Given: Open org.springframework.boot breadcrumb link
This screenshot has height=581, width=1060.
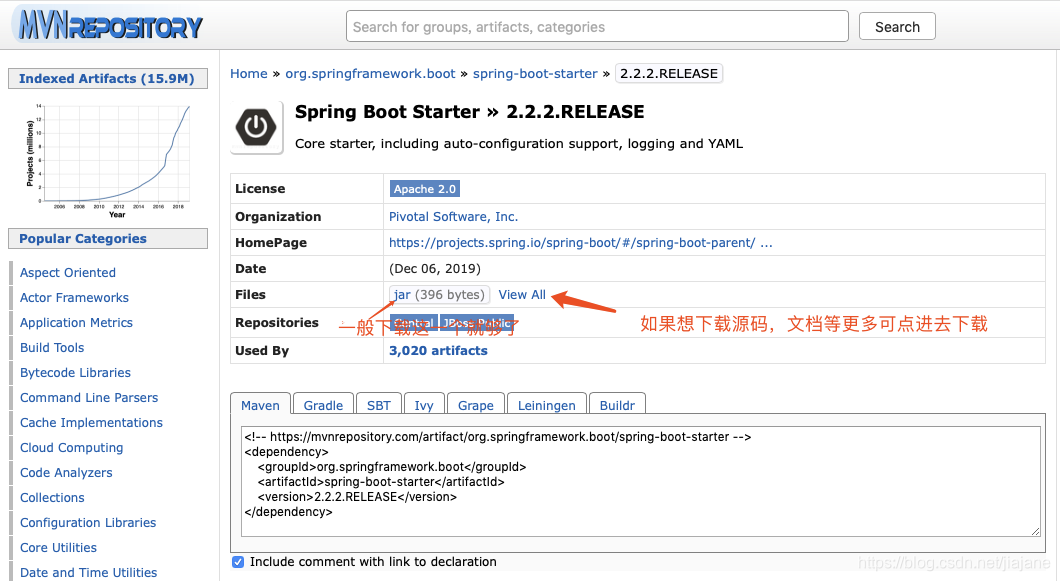Looking at the screenshot, I should (x=370, y=73).
